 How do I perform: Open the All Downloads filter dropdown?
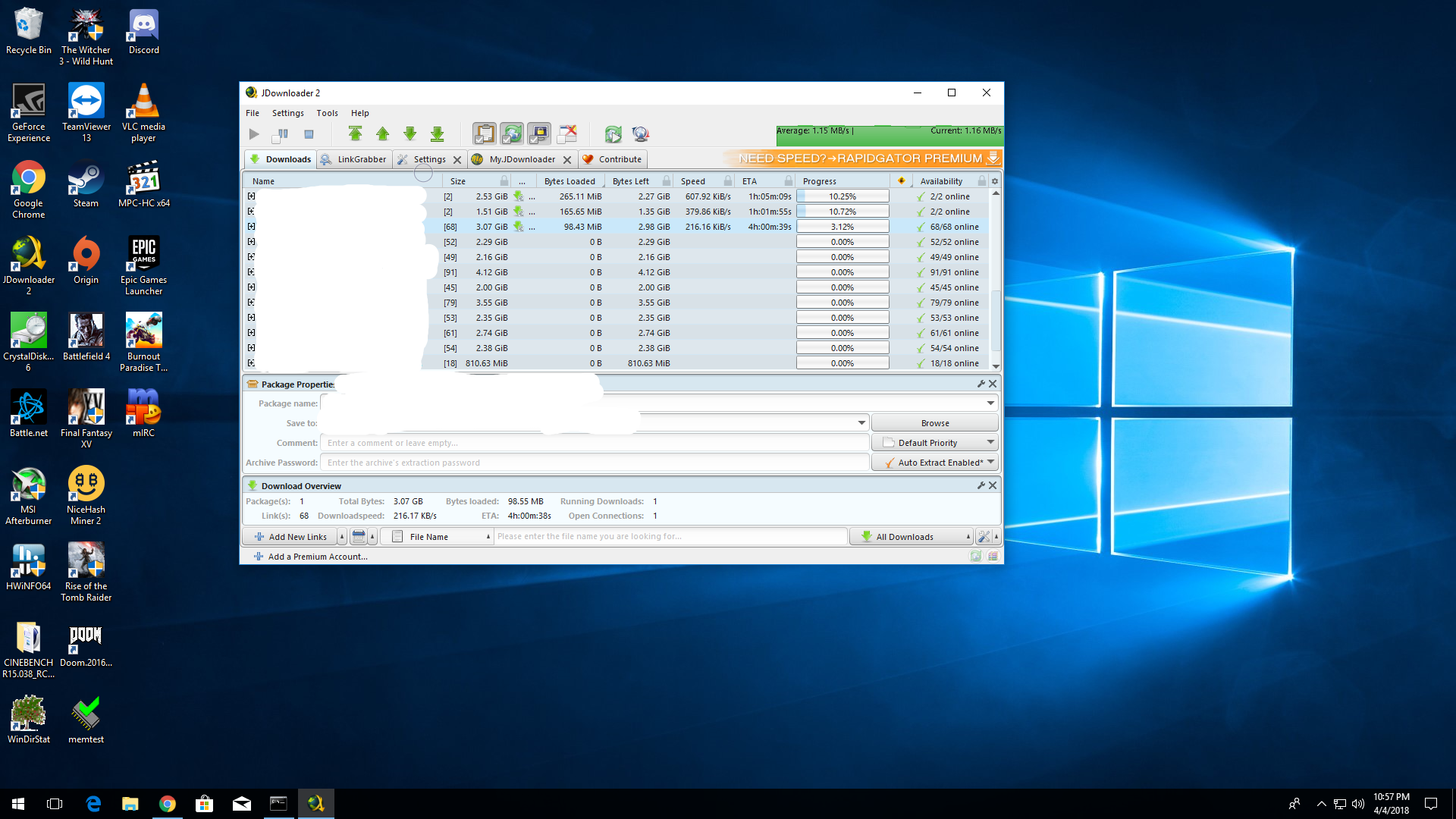click(x=910, y=537)
